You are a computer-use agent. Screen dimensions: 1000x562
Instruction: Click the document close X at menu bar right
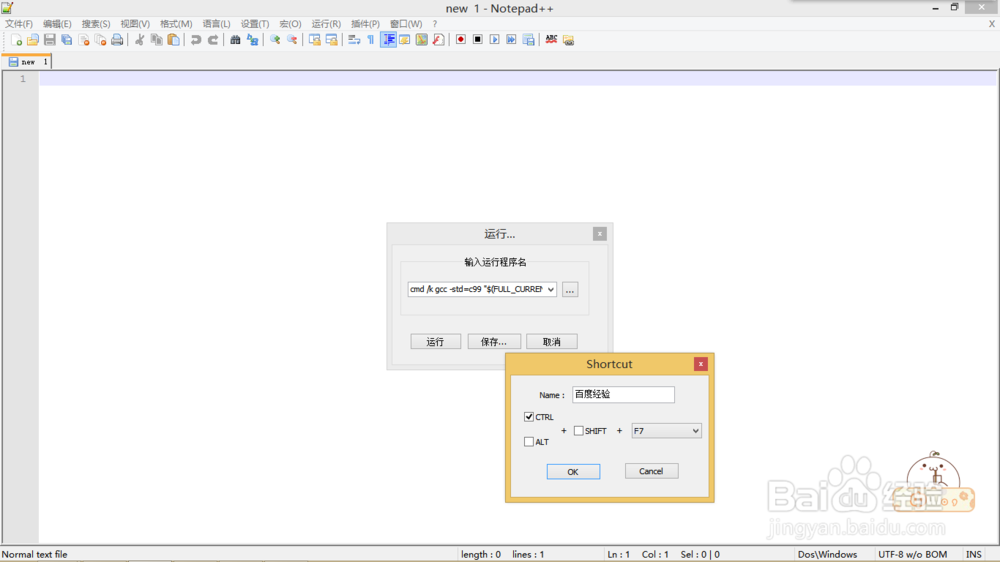point(992,24)
